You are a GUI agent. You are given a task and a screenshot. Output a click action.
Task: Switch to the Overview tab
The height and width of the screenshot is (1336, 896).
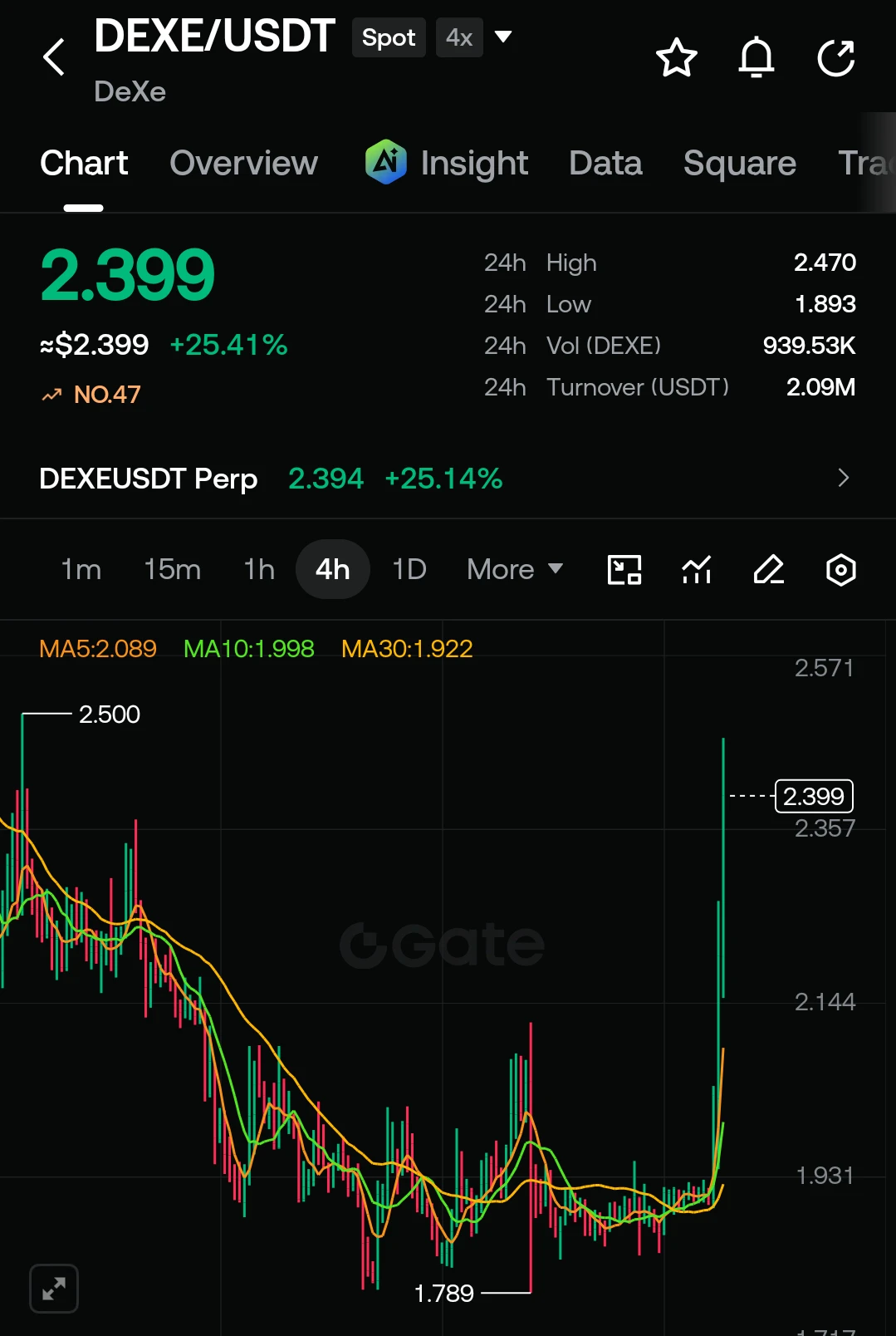click(x=243, y=163)
